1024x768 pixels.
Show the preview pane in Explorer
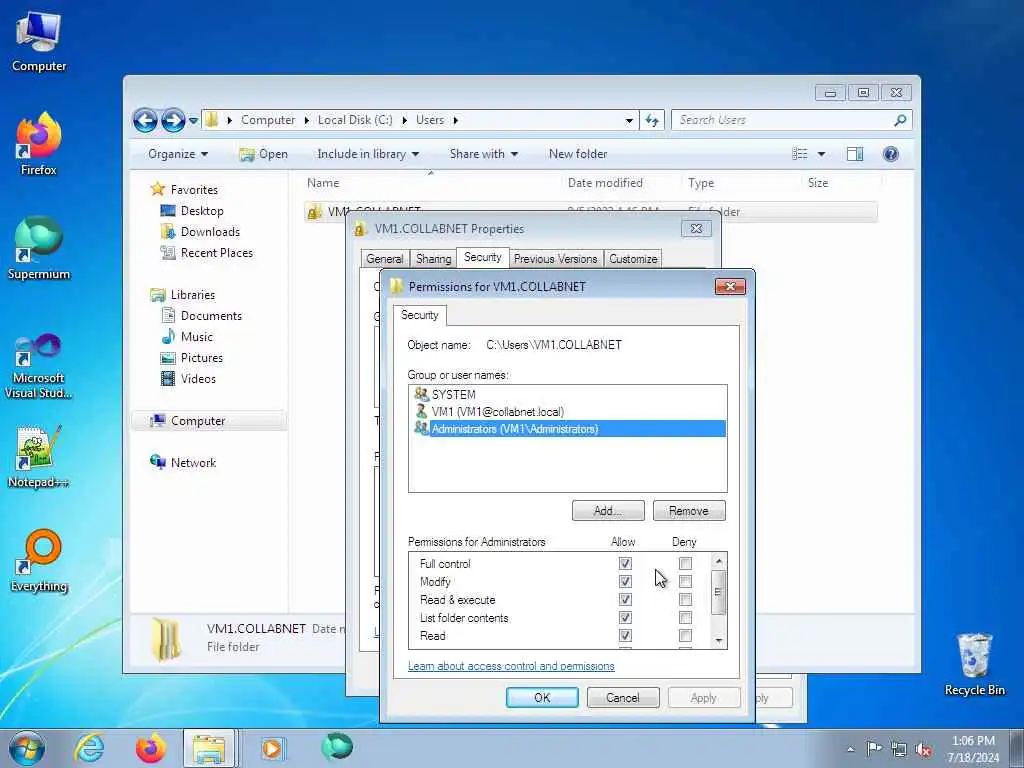[855, 154]
